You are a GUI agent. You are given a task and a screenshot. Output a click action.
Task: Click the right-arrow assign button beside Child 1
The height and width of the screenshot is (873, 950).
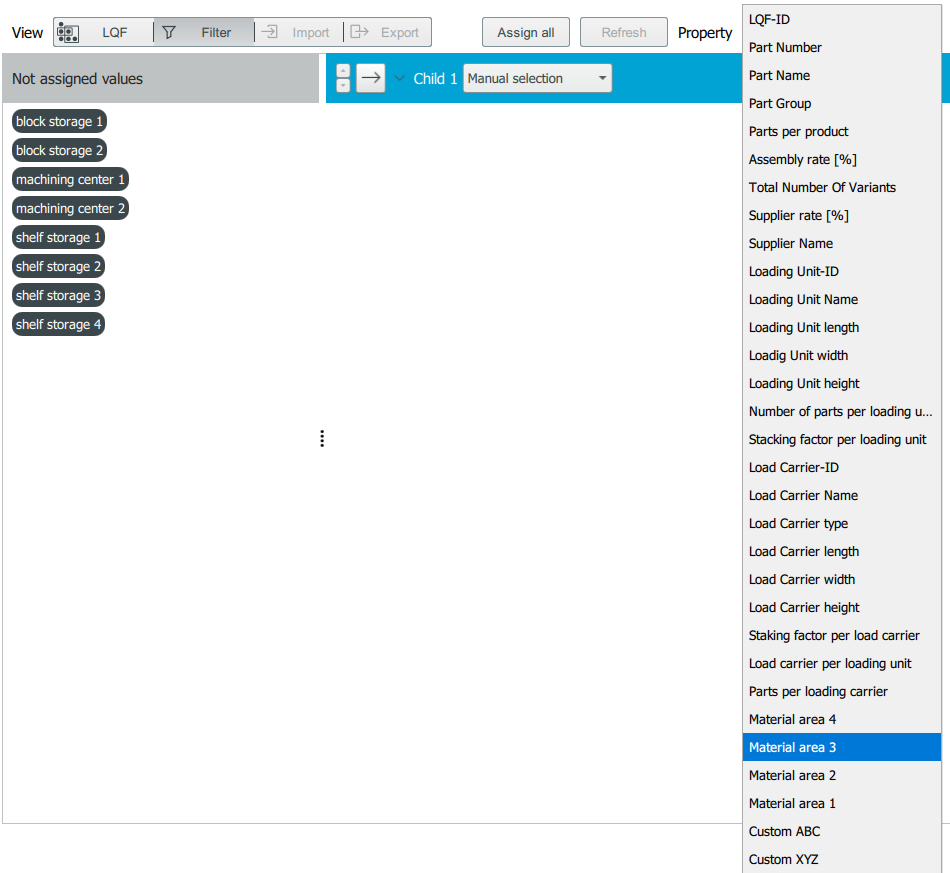click(371, 78)
